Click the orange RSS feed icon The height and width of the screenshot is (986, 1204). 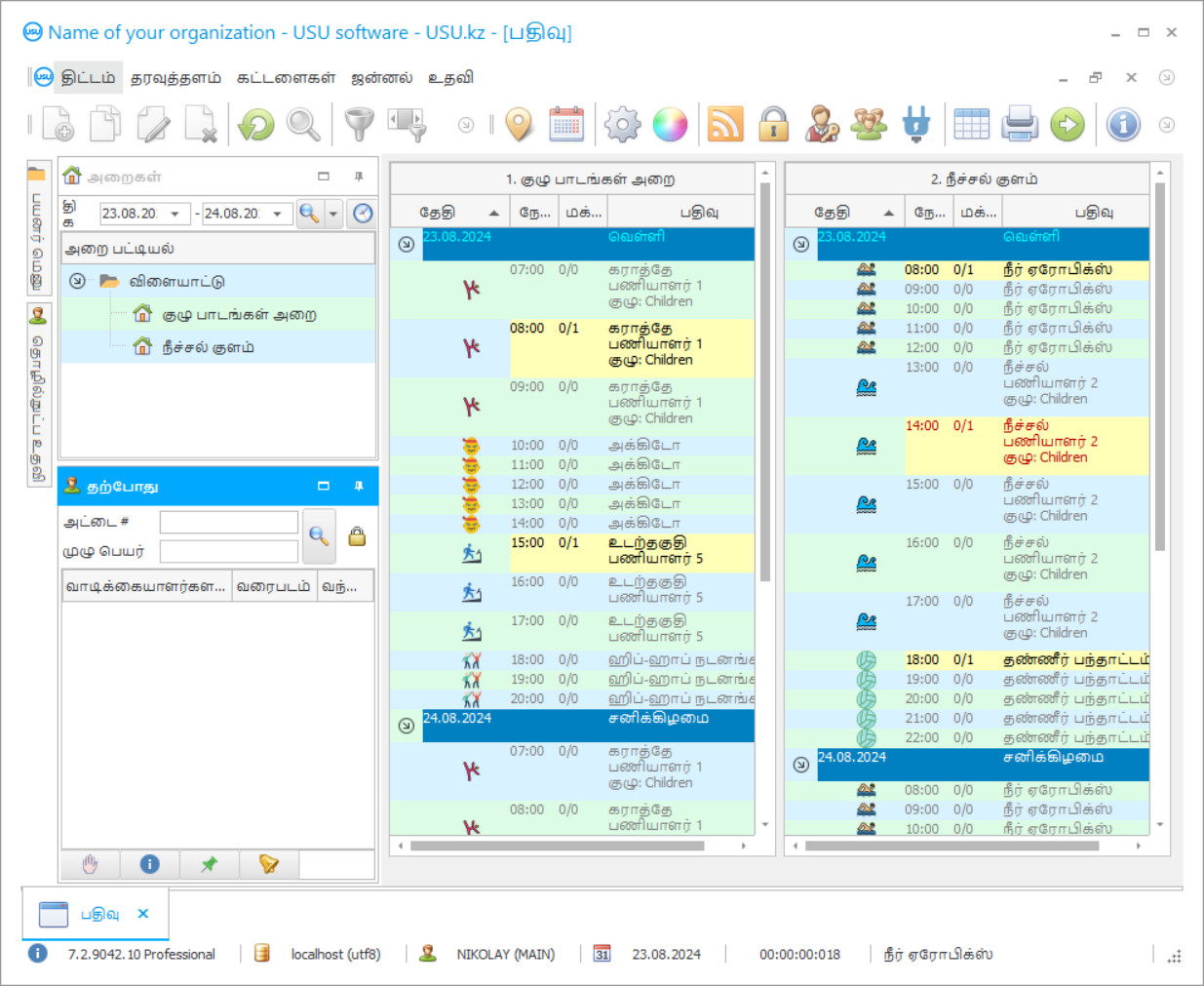[x=724, y=125]
